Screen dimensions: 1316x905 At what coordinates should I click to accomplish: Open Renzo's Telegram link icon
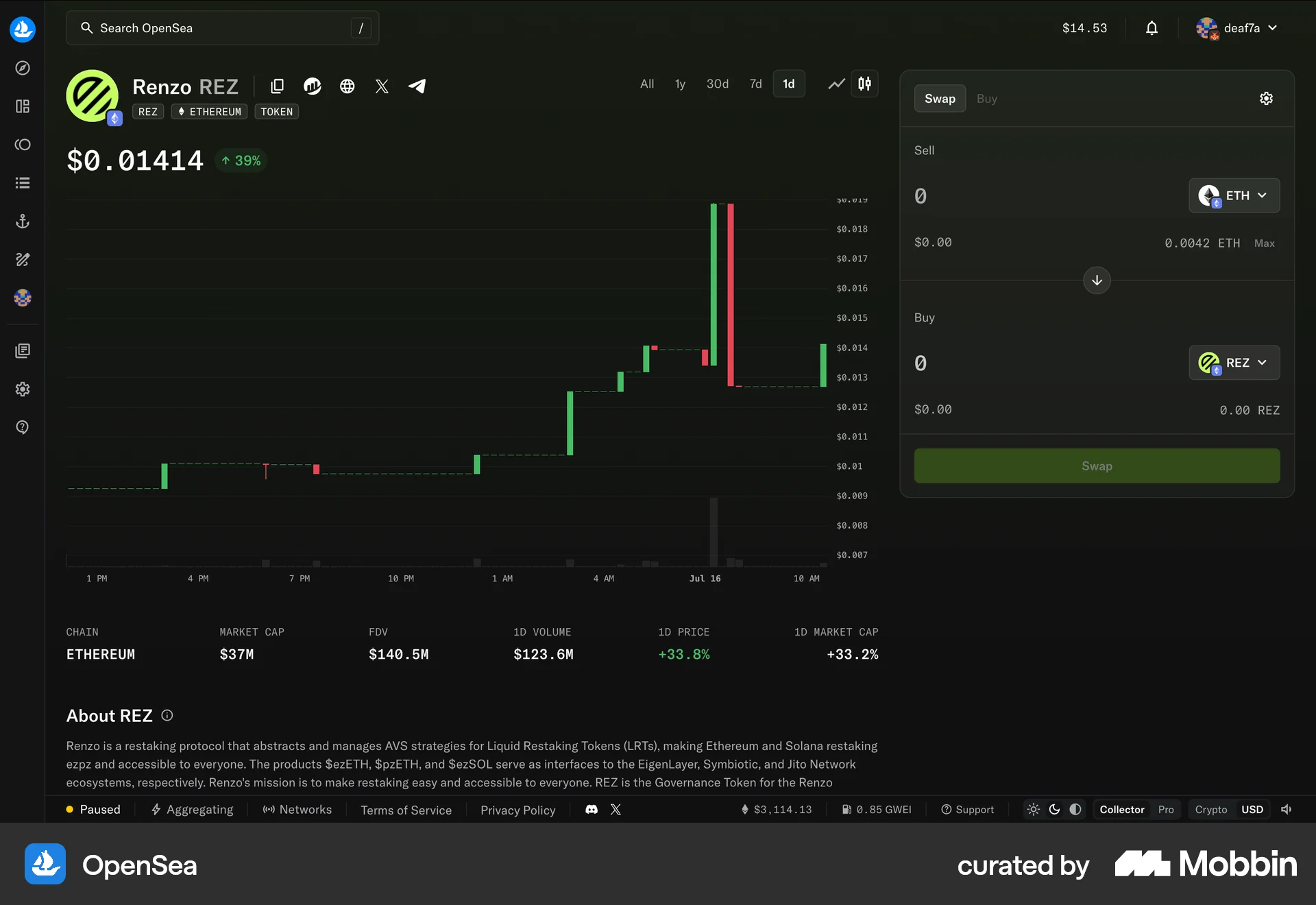pyautogui.click(x=417, y=86)
